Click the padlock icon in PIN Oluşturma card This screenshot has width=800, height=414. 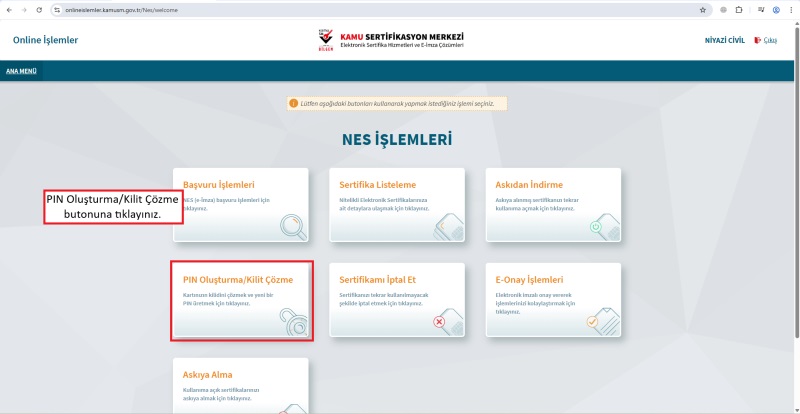(294, 322)
